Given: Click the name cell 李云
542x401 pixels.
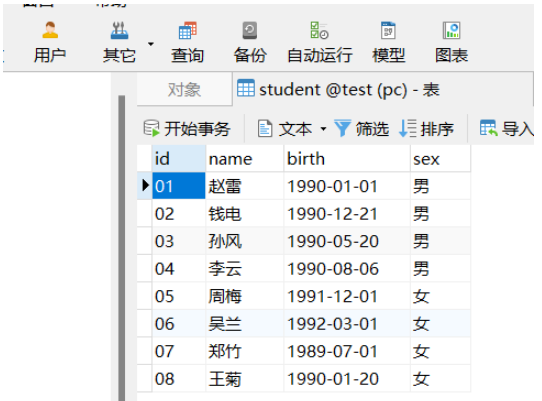Looking at the screenshot, I should [244, 269].
